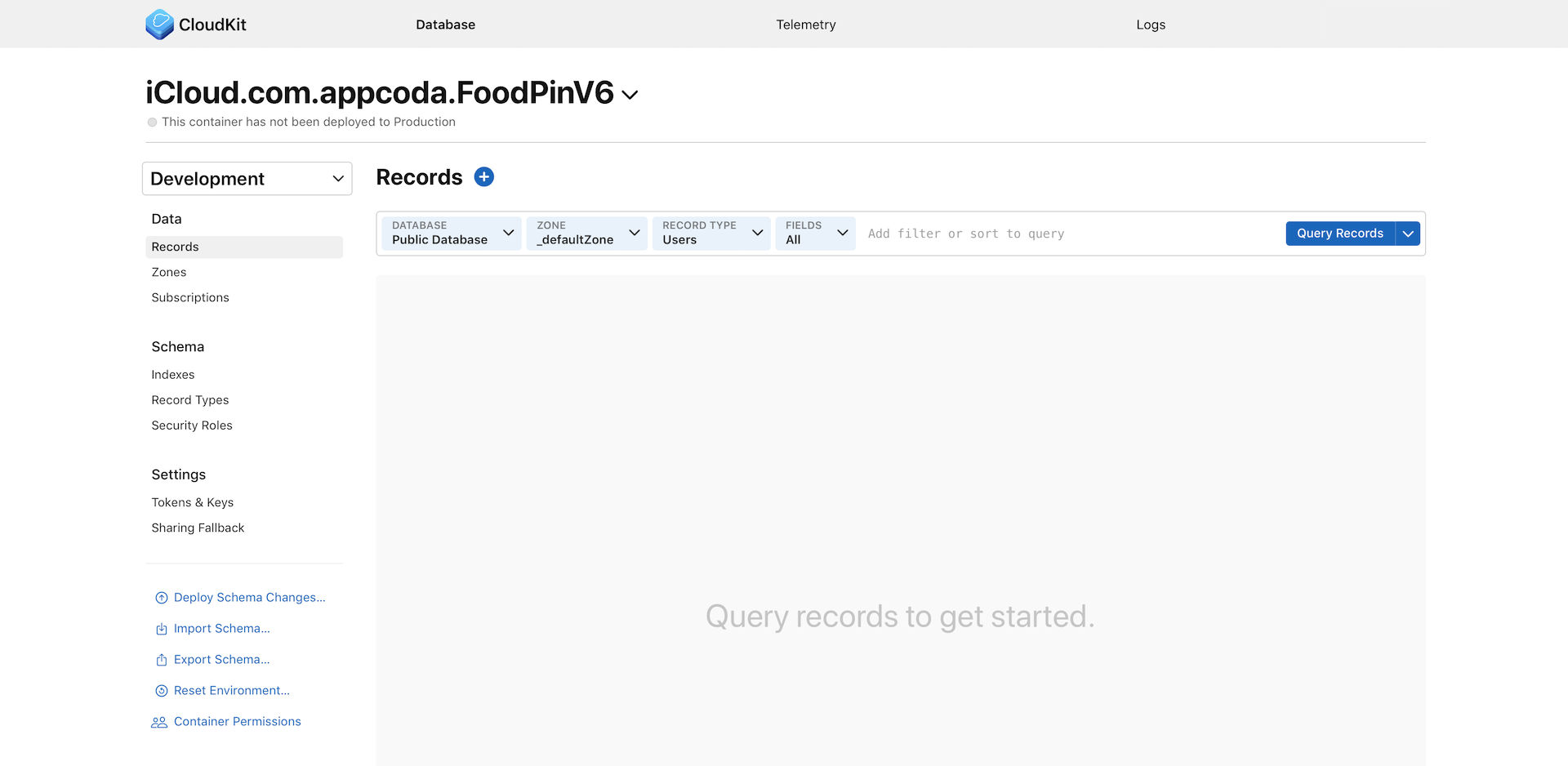Click the Reset Environment icon
The width and height of the screenshot is (1568, 766).
[161, 690]
